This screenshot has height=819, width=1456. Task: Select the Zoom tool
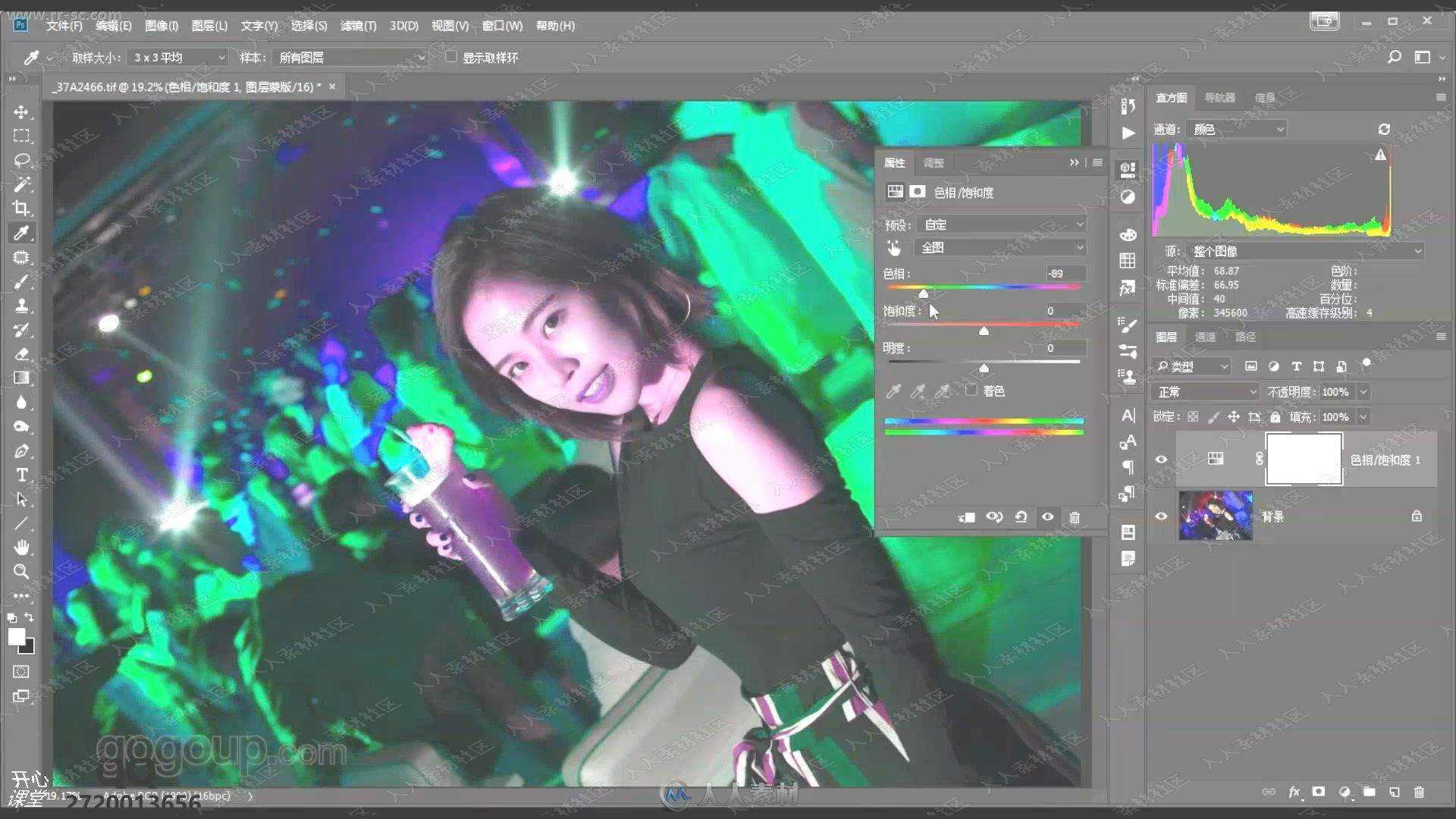point(21,572)
